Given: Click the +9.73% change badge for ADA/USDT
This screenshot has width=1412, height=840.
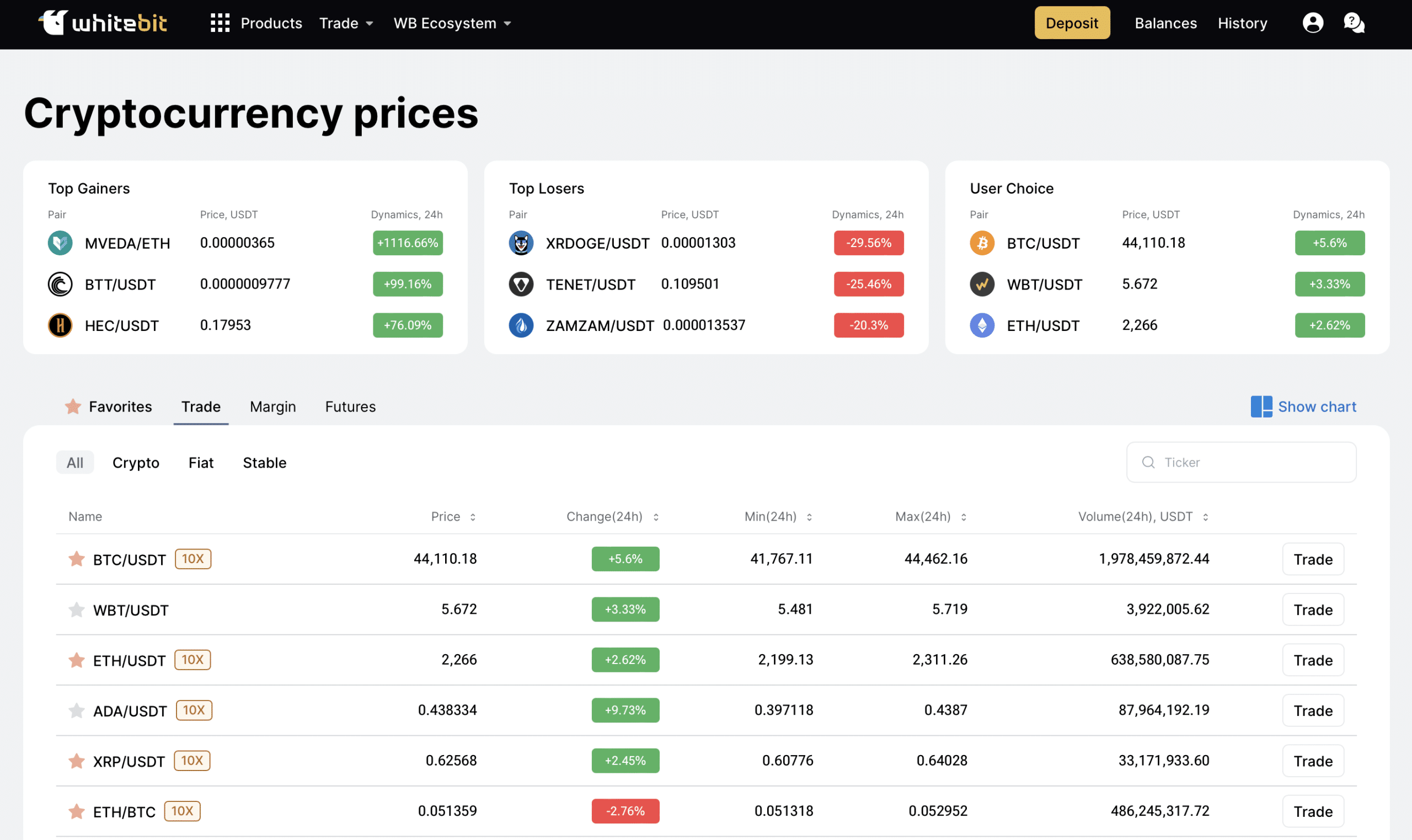Looking at the screenshot, I should 625,710.
